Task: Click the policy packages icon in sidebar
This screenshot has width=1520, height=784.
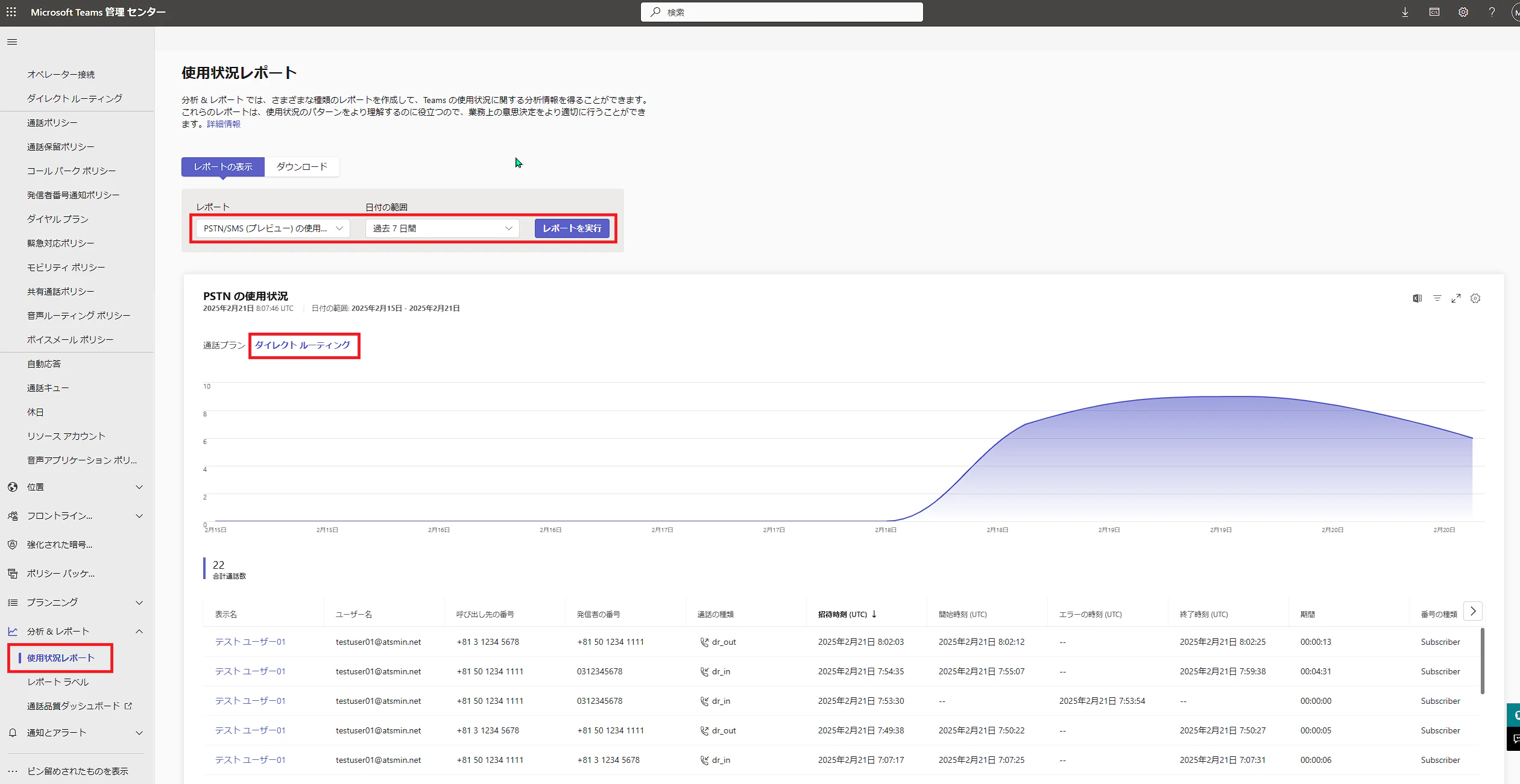Action: [x=13, y=574]
